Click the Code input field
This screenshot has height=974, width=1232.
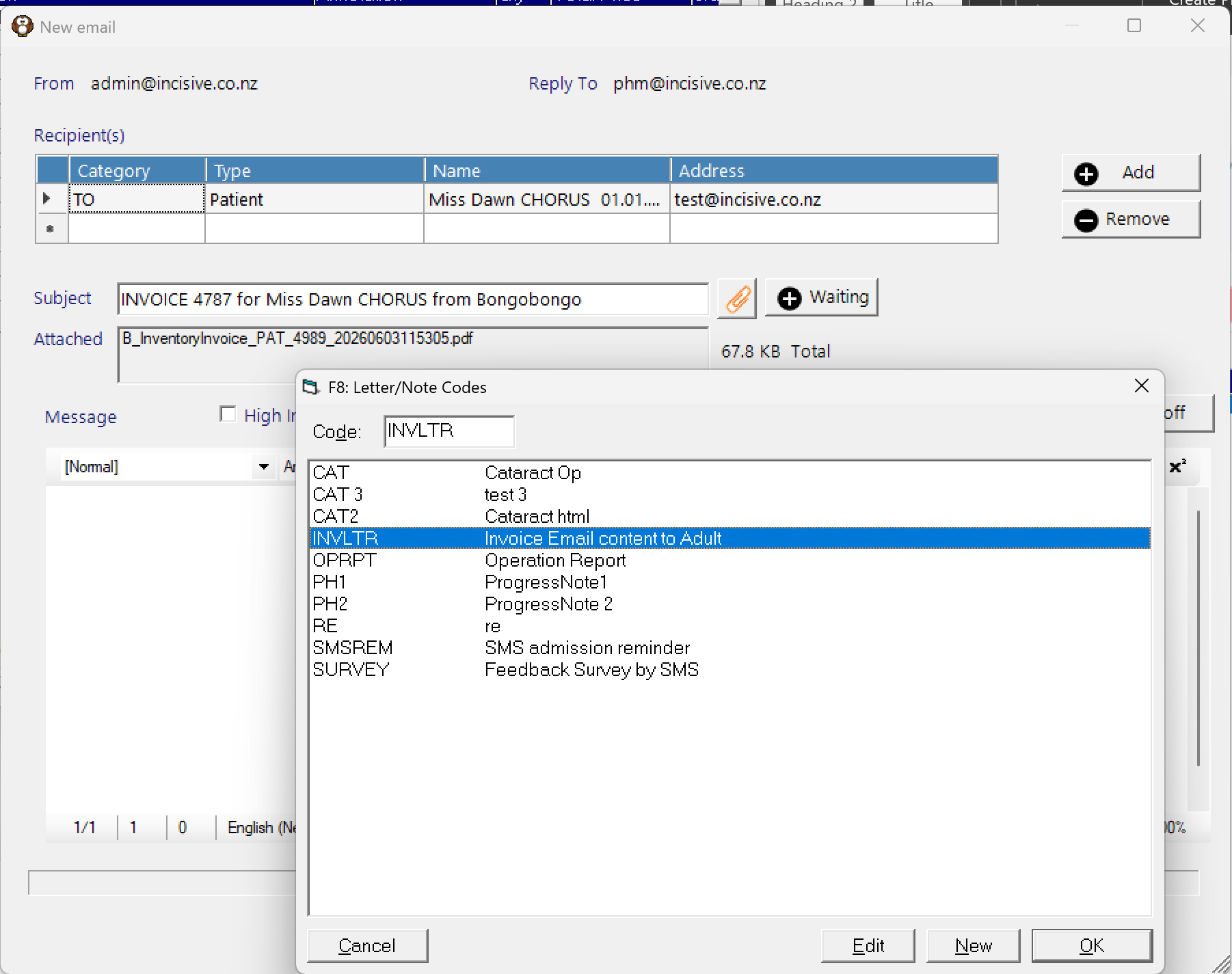(449, 431)
